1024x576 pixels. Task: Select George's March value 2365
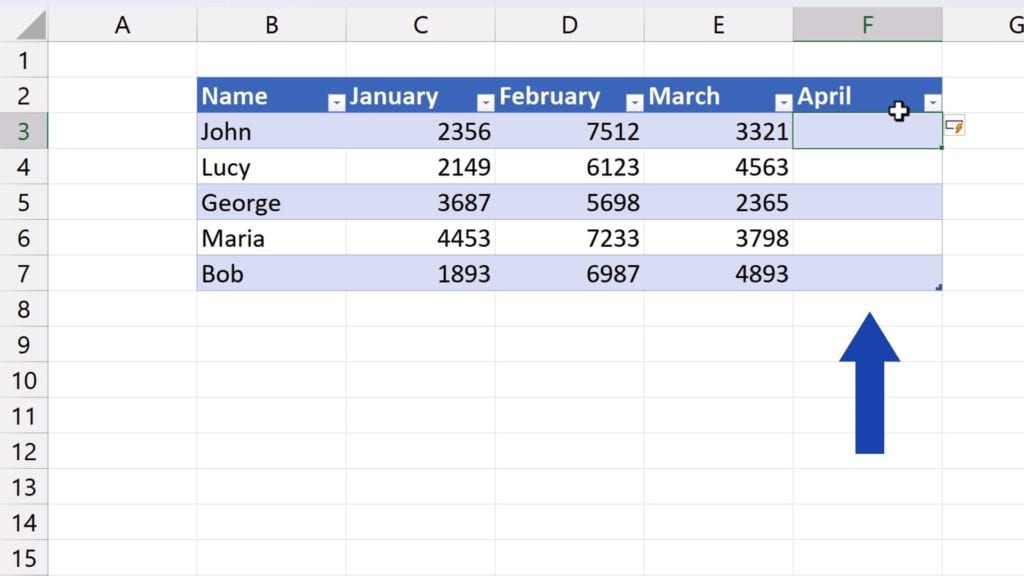point(718,202)
